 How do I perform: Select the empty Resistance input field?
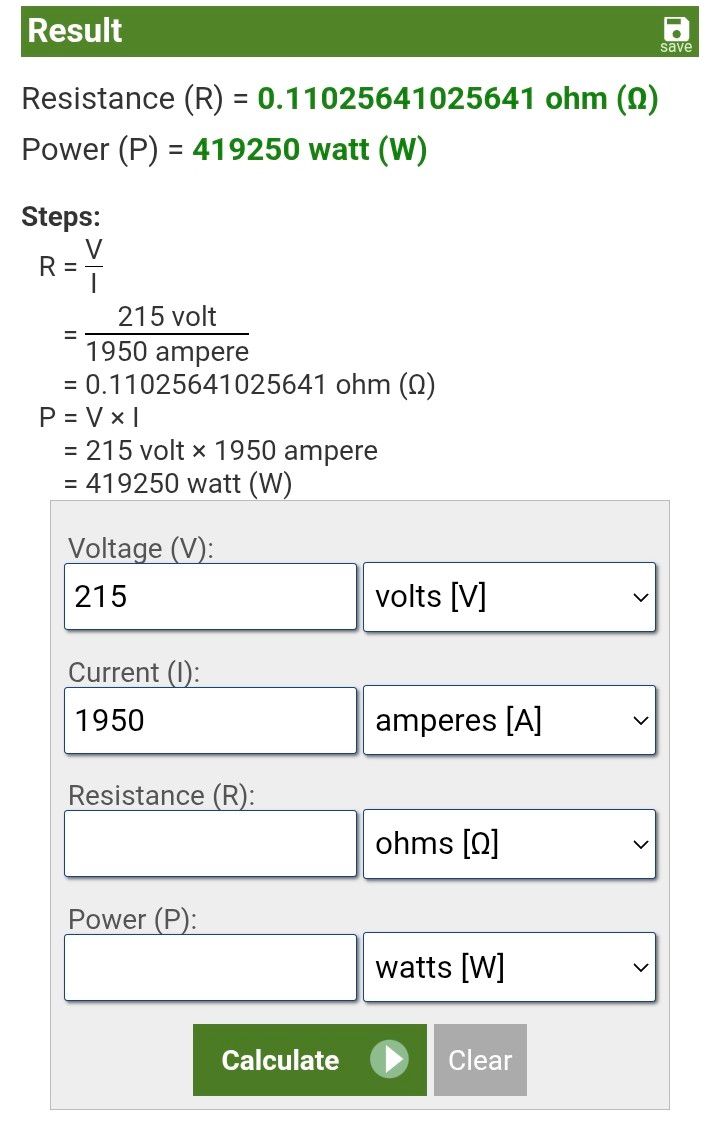[x=210, y=844]
